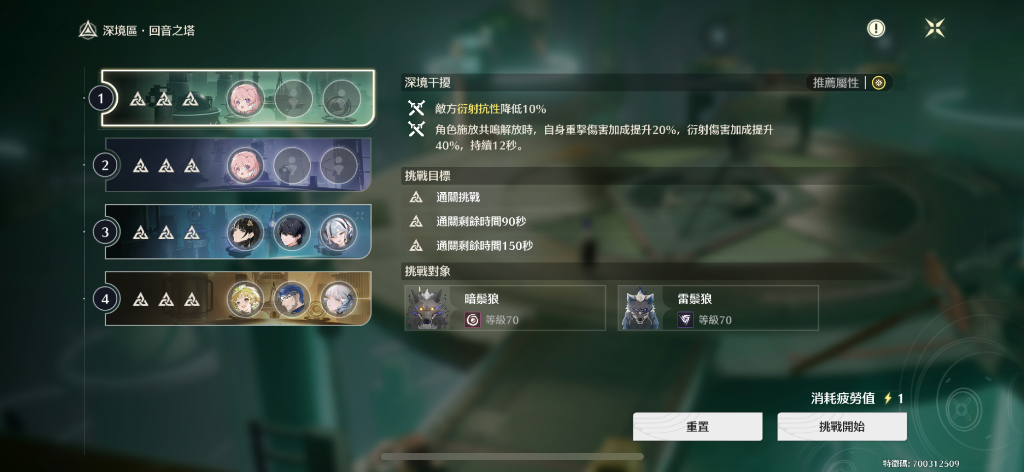
Task: Click 重置 reset button
Action: (697, 427)
